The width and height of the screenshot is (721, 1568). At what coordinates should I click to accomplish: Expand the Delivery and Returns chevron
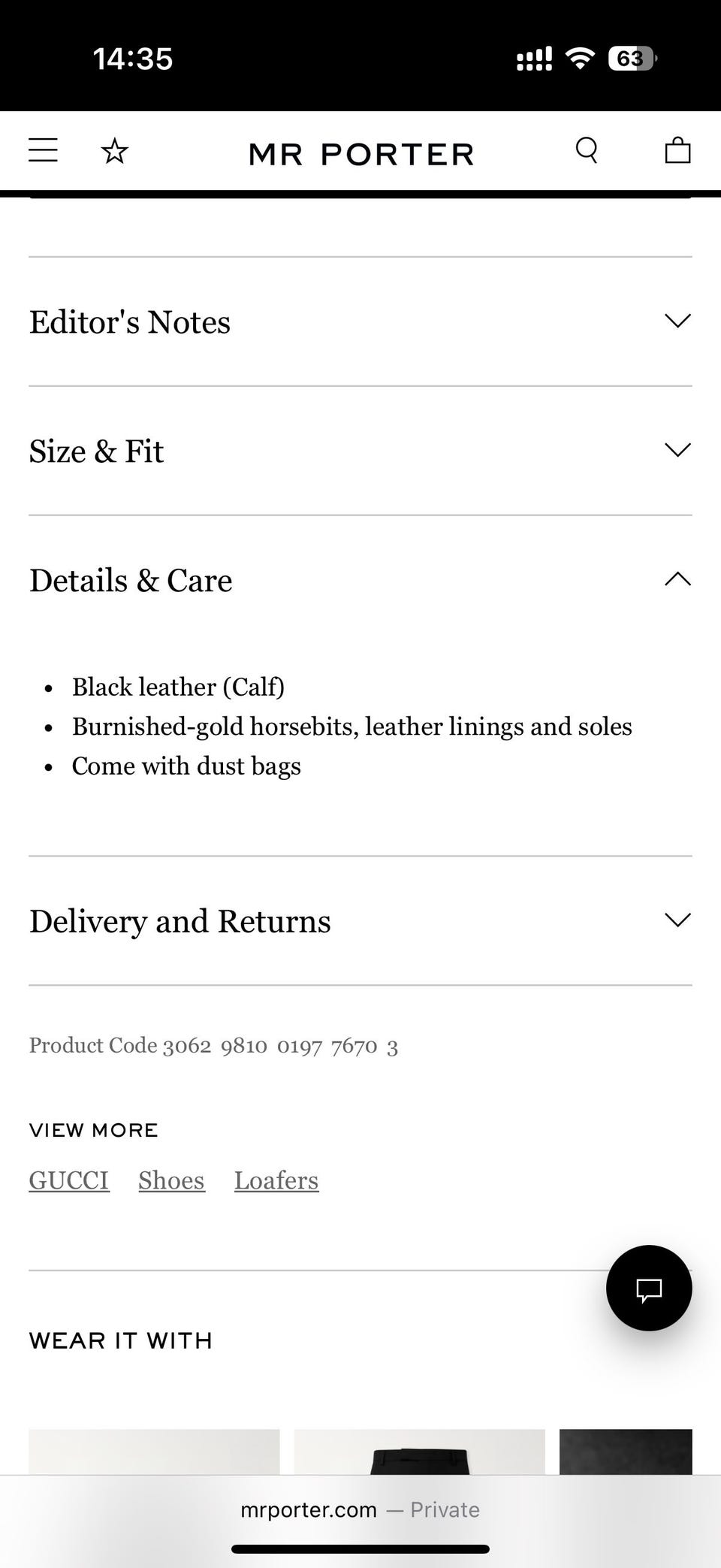point(677,920)
